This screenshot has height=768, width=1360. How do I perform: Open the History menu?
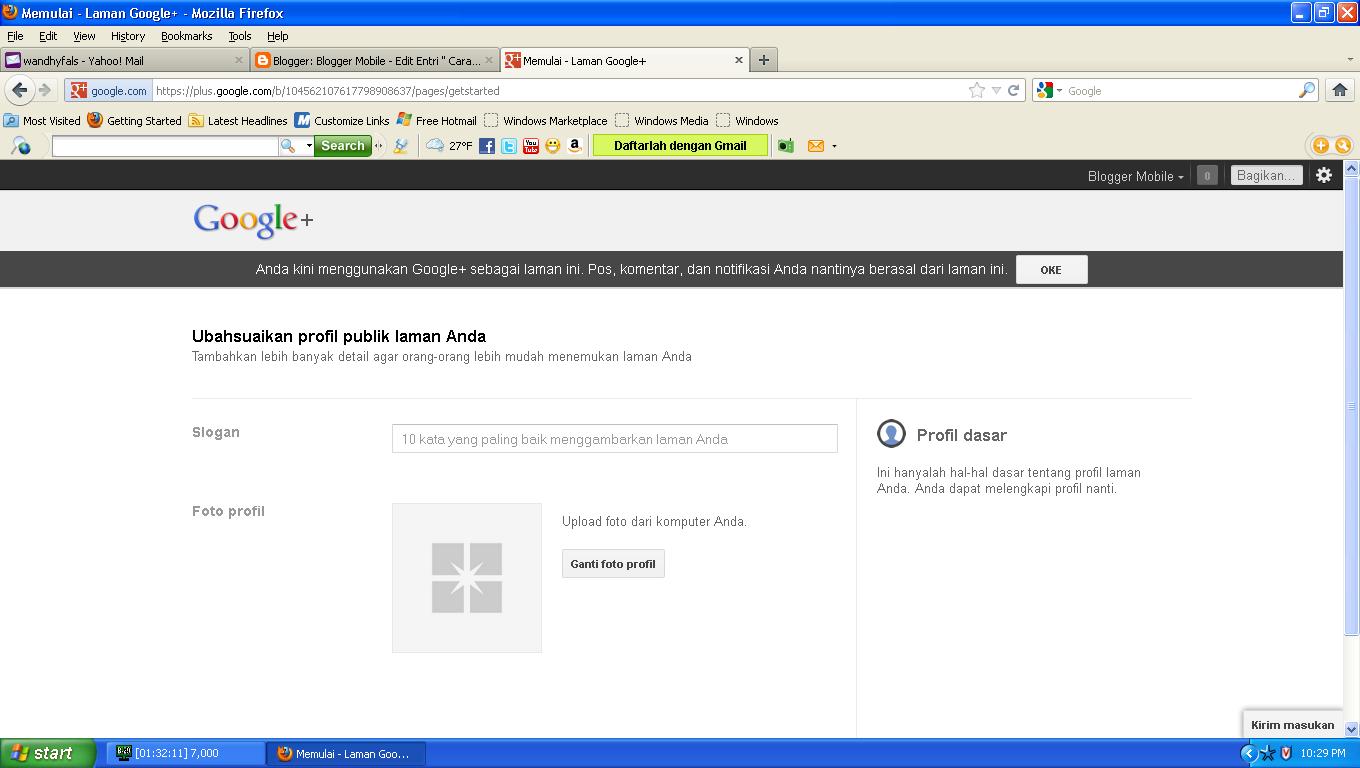click(128, 36)
